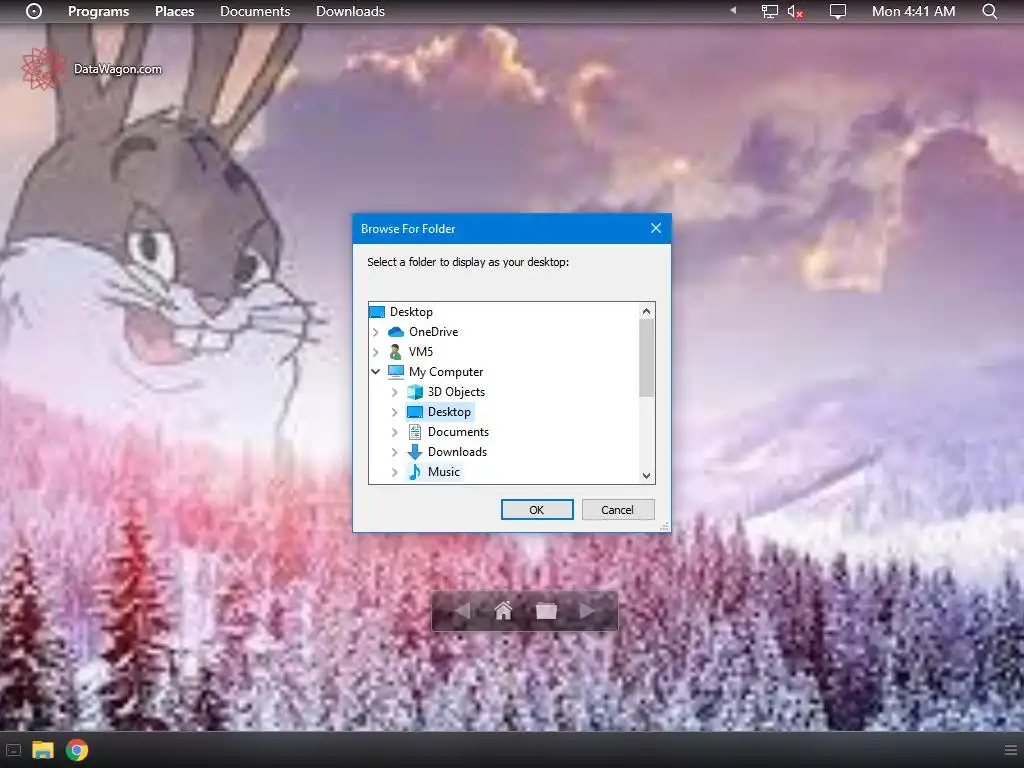Image resolution: width=1024 pixels, height=768 pixels.
Task: Open the taskbar hamburger menu icon
Action: [1010, 750]
